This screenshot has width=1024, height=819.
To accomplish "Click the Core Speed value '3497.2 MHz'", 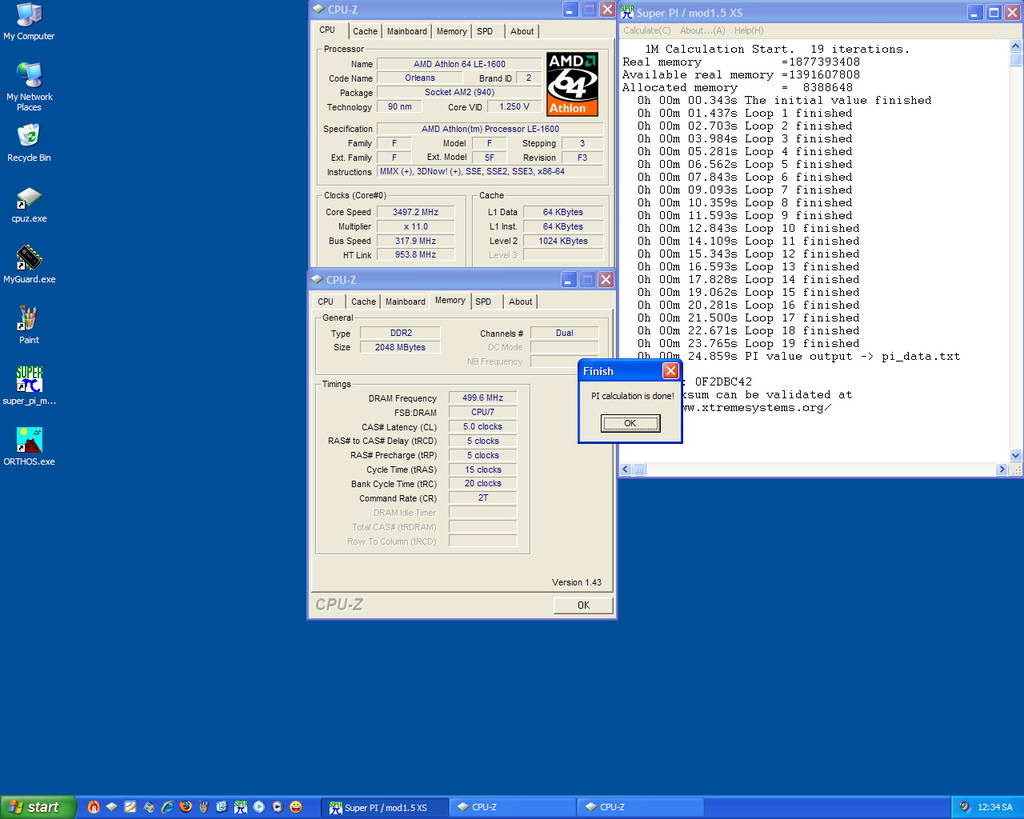I will coord(415,212).
